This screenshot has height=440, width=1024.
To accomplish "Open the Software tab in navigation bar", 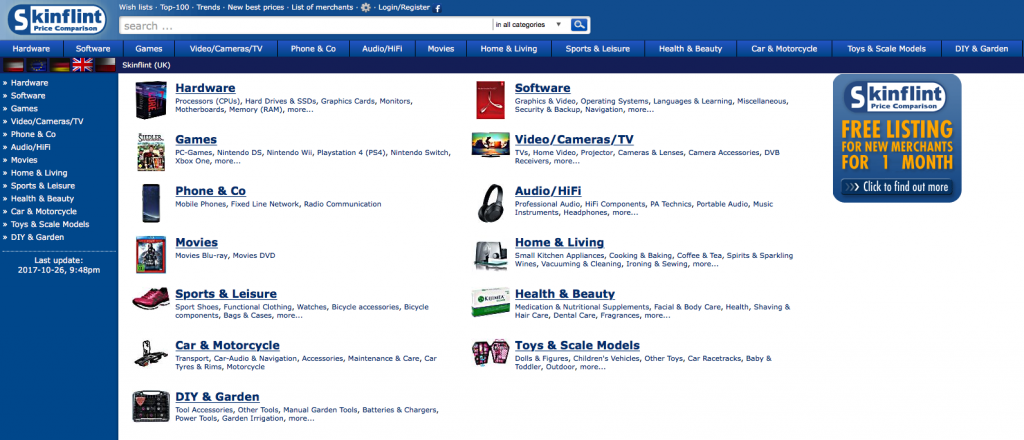I will 93,49.
